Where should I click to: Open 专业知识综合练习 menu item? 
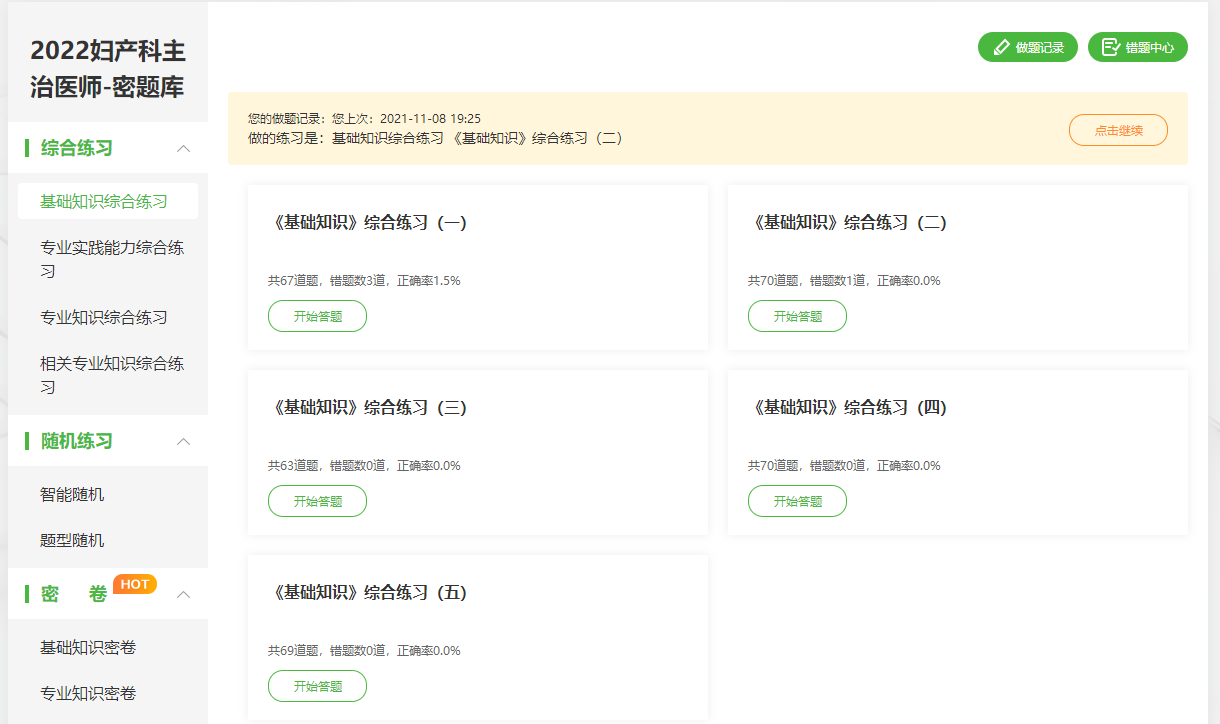click(104, 317)
